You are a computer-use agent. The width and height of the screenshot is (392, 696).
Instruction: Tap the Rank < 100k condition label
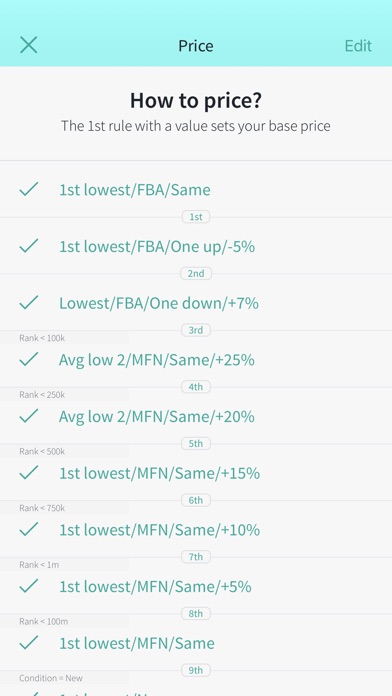coord(42,338)
